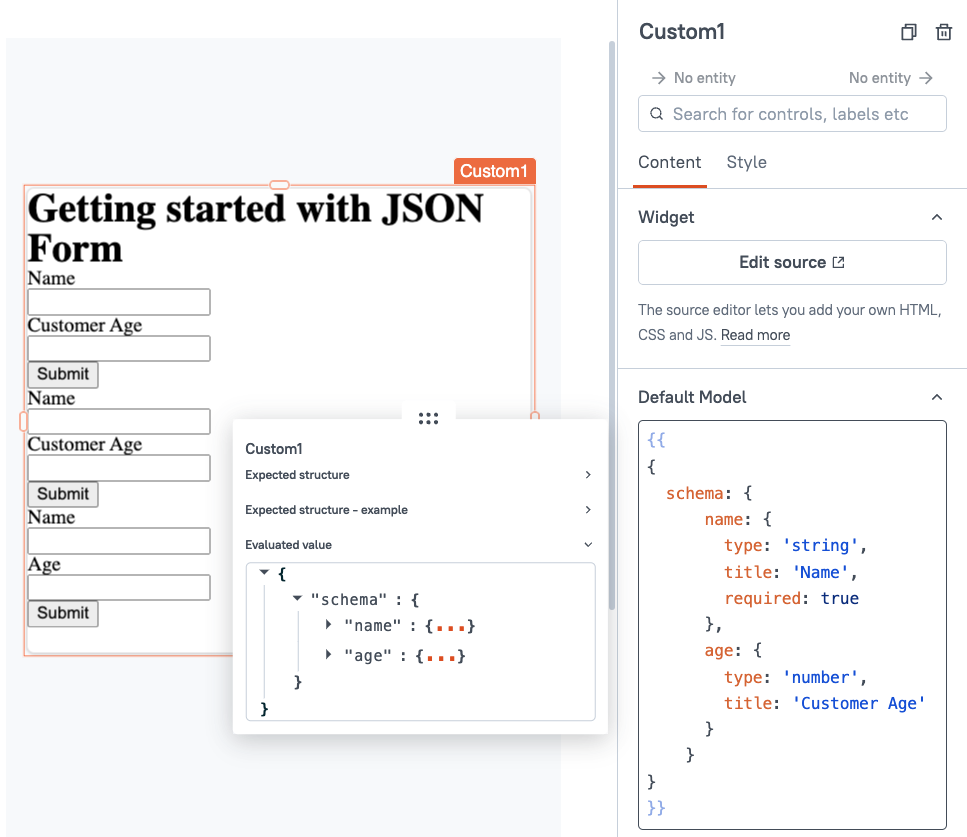The image size is (967, 837).
Task: Select the Content tab
Action: (669, 162)
